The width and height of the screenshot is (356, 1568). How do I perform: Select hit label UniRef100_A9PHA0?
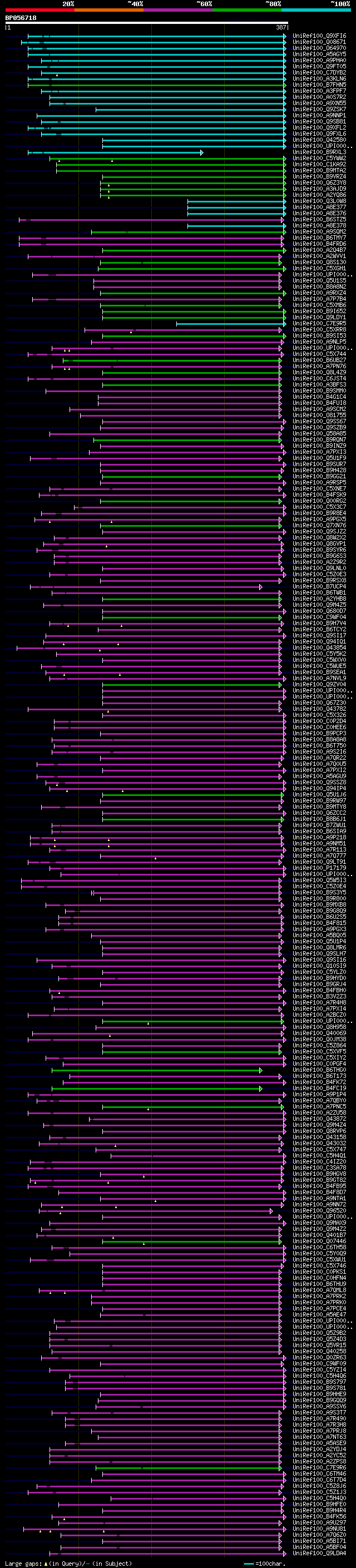[x=319, y=60]
